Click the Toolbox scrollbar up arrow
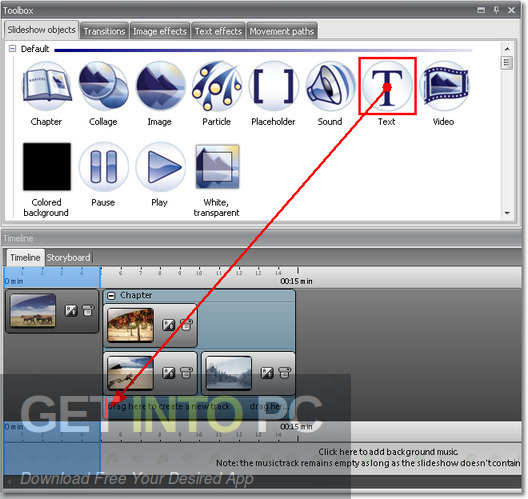The image size is (528, 499). click(507, 49)
